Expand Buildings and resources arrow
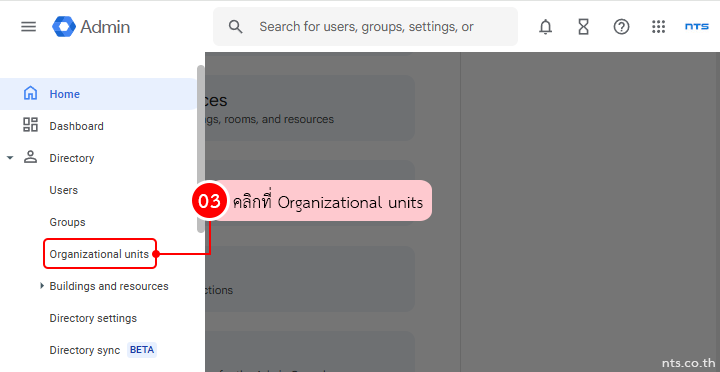The height and width of the screenshot is (372, 720). coord(42,286)
